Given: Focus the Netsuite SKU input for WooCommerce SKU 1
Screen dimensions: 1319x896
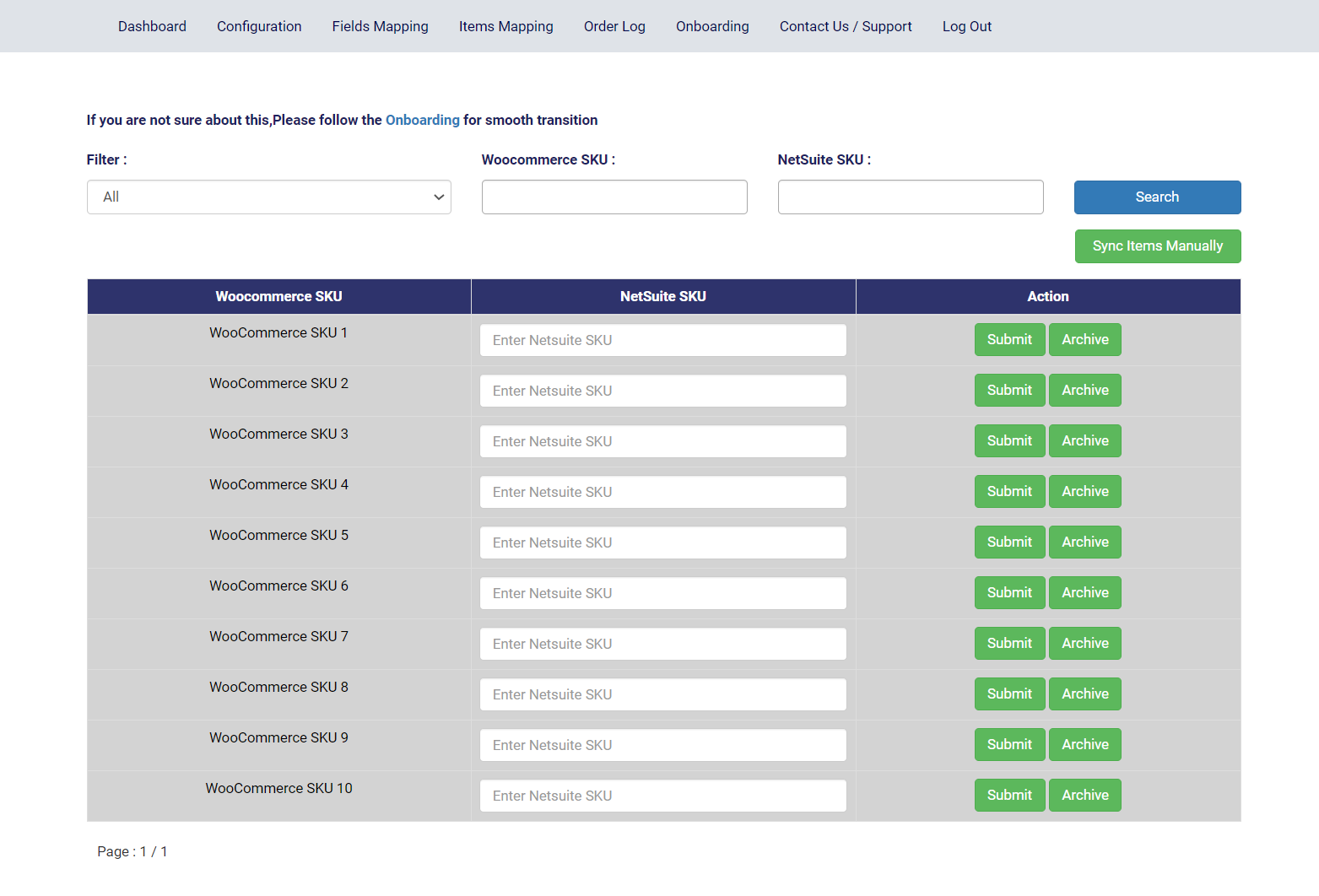Looking at the screenshot, I should (663, 340).
